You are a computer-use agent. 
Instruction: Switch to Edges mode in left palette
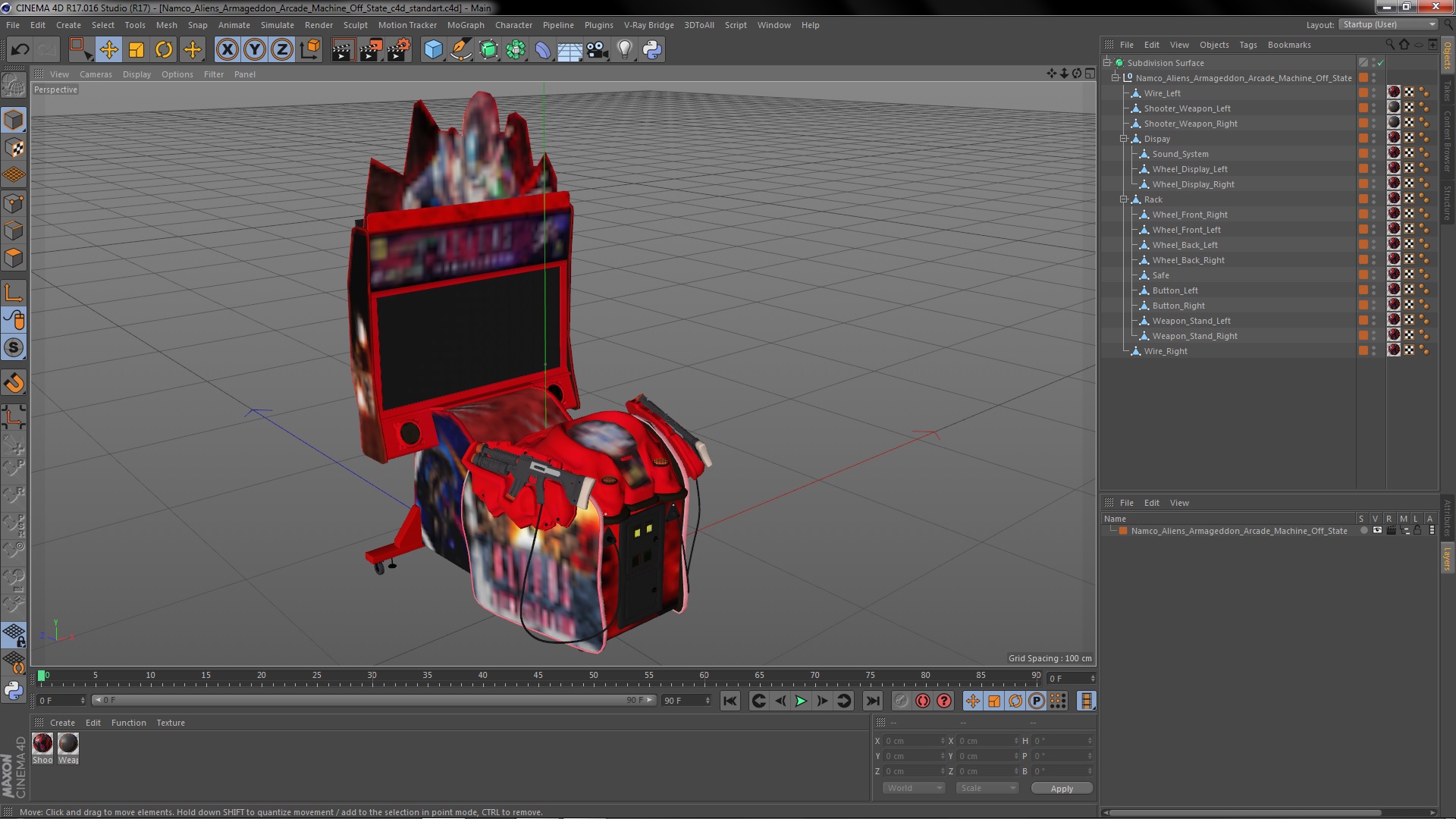pos(14,231)
